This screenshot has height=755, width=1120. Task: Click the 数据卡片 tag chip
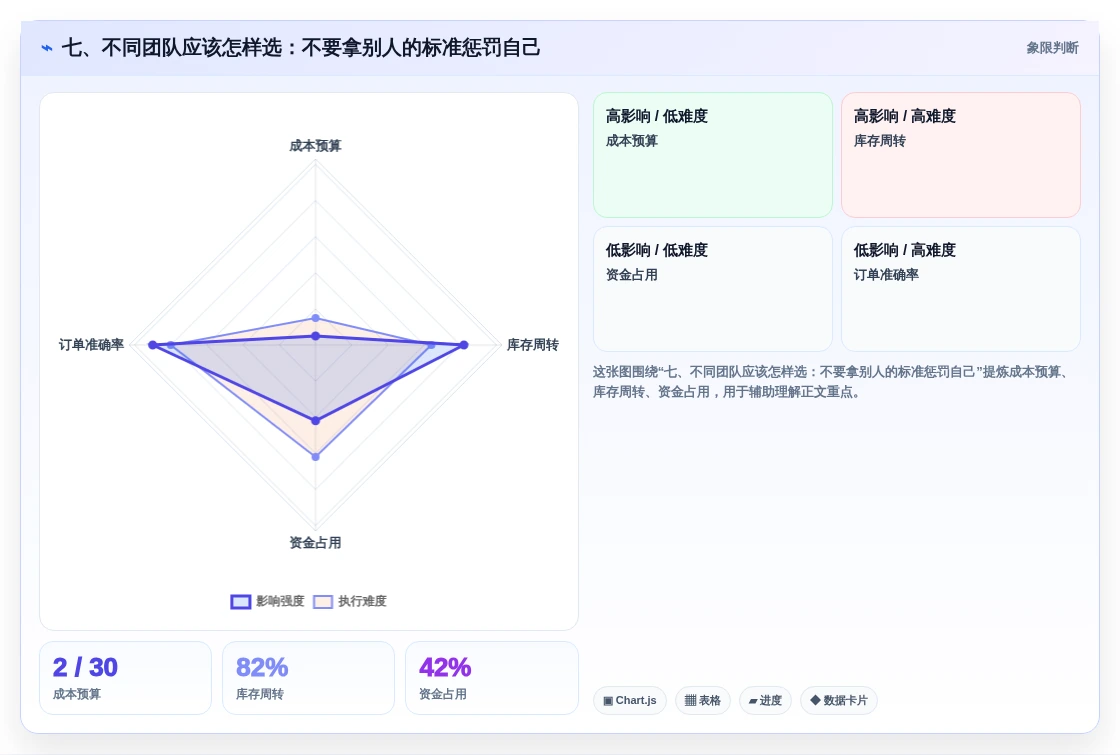(839, 701)
